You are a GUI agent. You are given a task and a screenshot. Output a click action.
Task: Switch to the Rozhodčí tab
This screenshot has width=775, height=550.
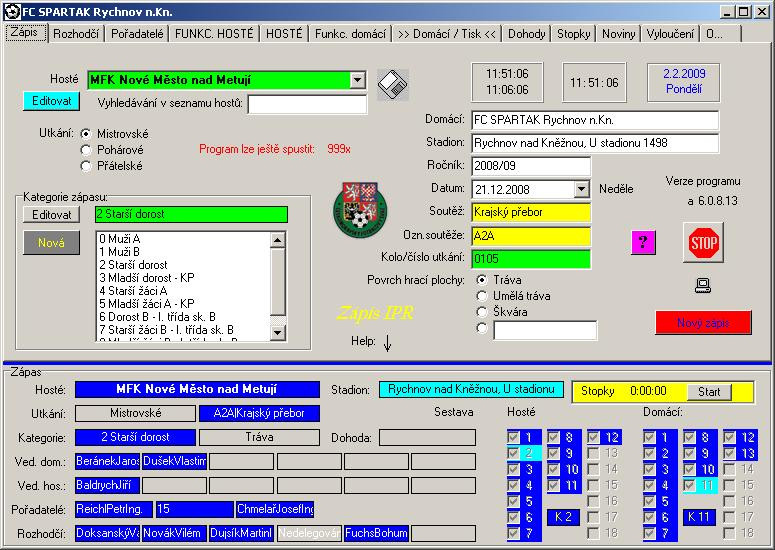click(76, 34)
